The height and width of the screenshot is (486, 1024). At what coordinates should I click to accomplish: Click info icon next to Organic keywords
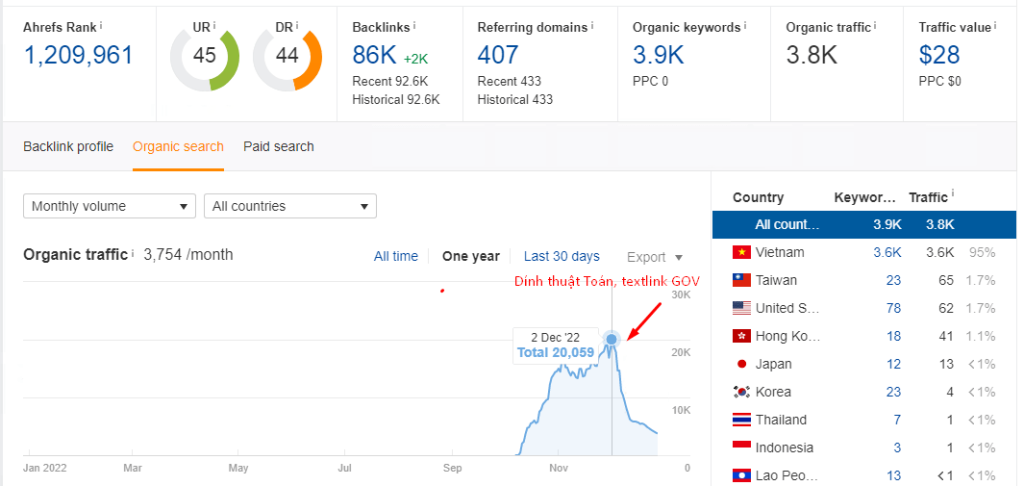click(x=745, y=25)
